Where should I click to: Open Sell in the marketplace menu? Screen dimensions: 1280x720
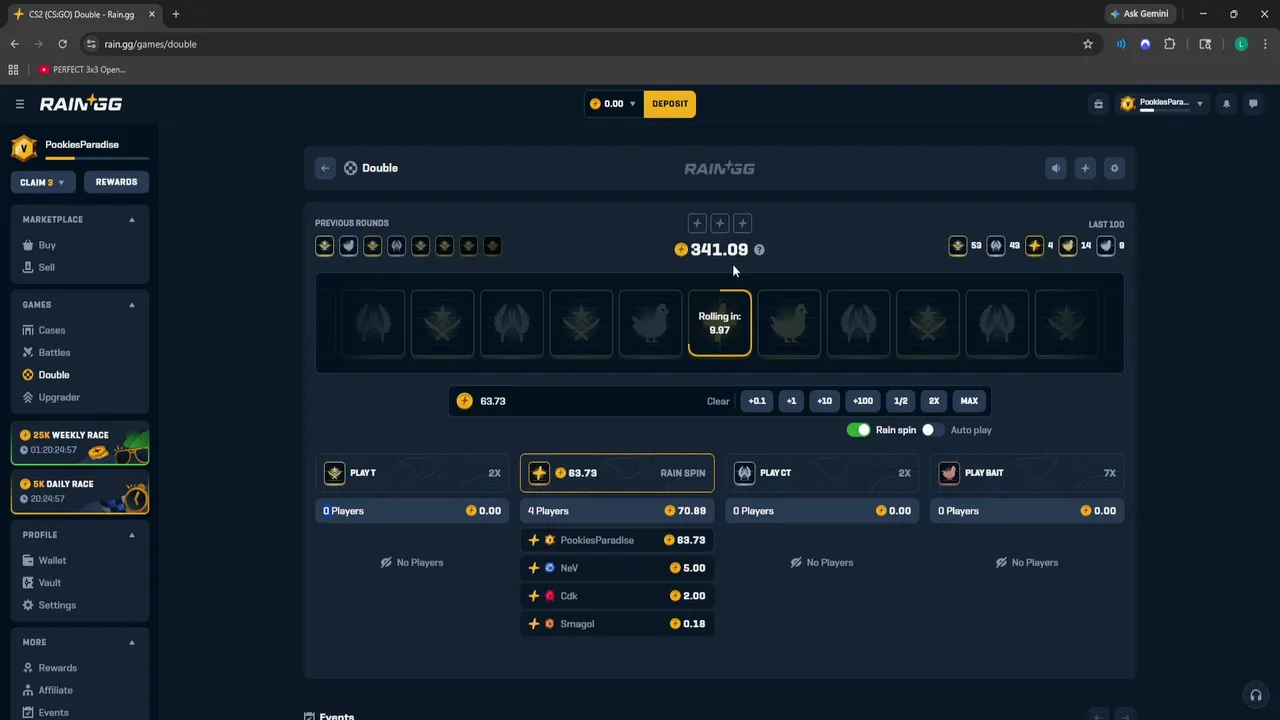(46, 267)
